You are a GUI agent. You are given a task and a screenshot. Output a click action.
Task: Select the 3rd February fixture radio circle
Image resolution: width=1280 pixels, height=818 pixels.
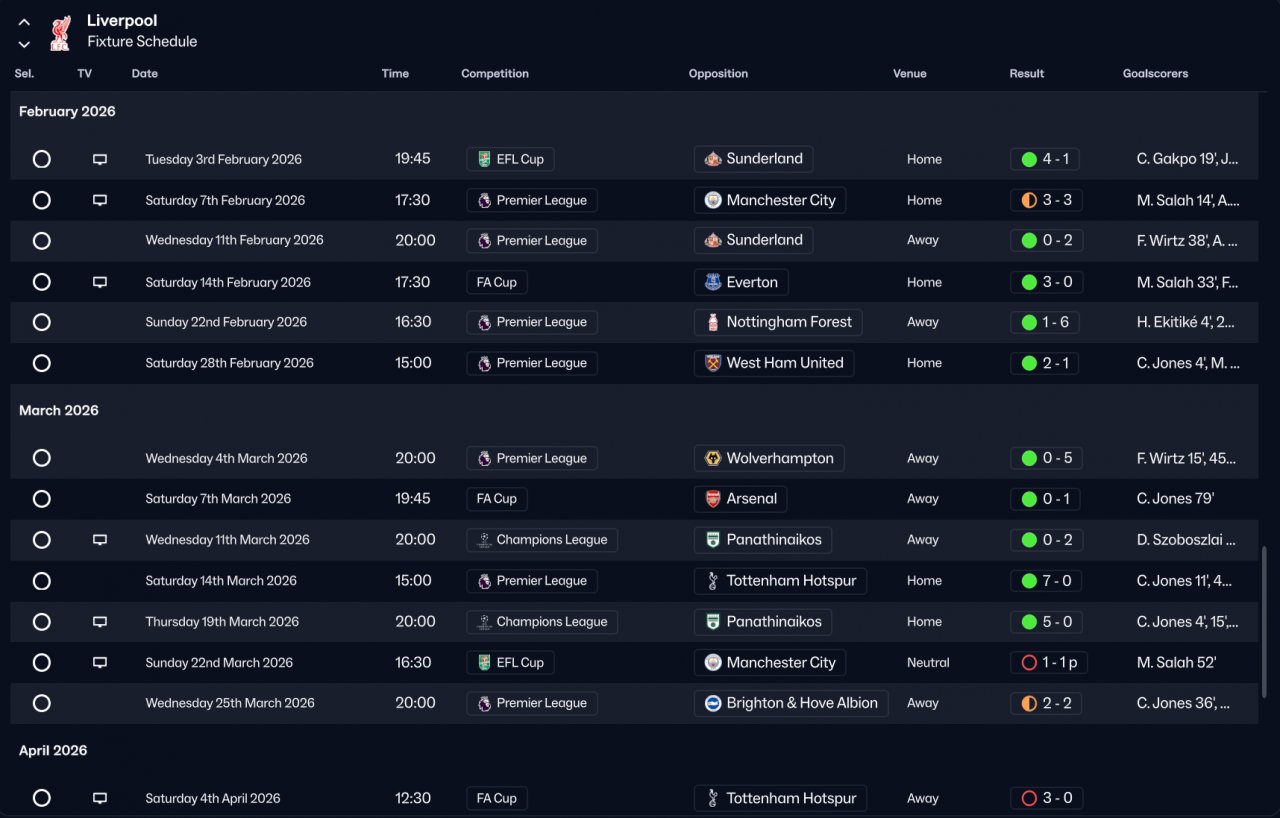tap(42, 159)
